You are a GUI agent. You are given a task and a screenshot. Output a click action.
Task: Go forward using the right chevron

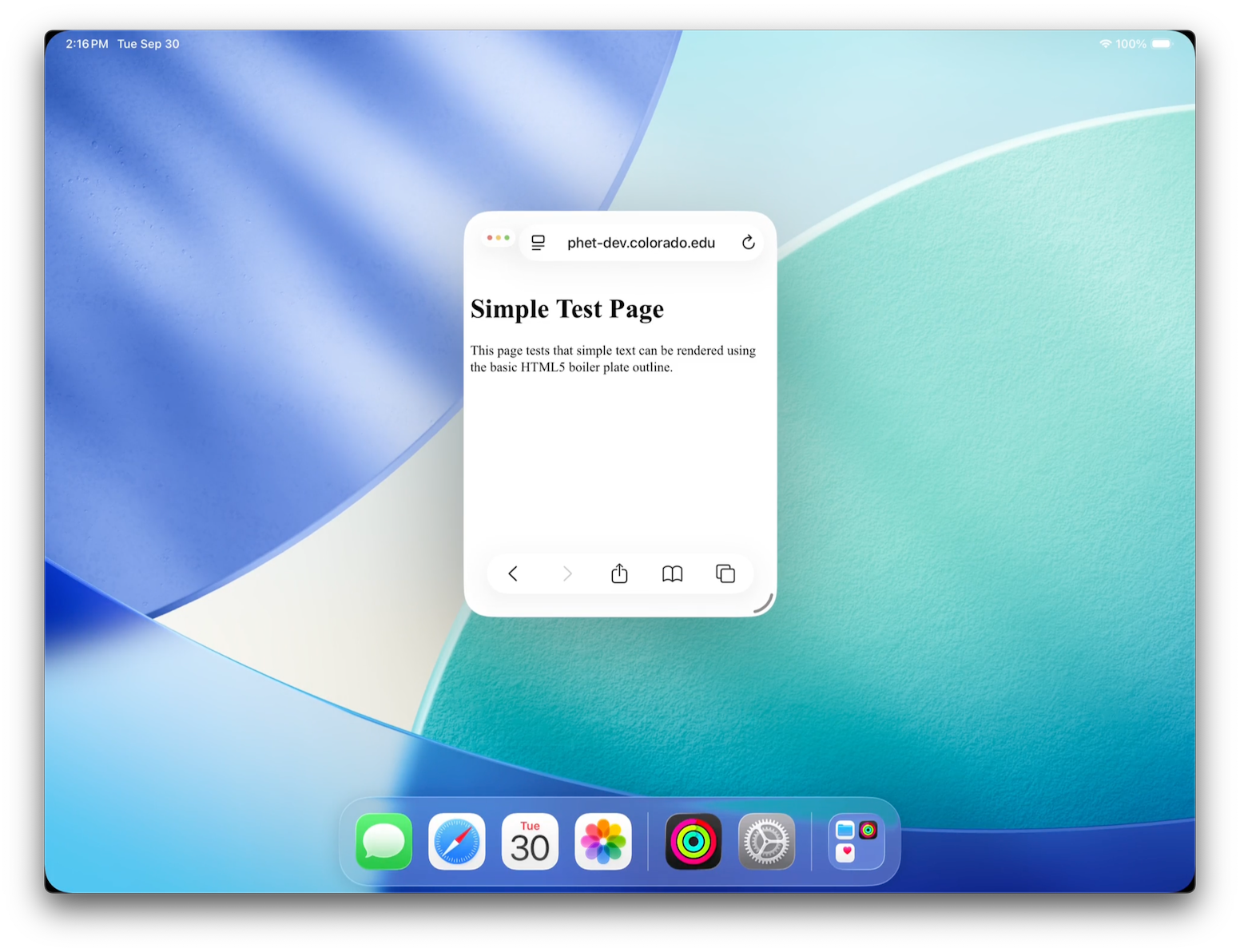pyautogui.click(x=566, y=573)
